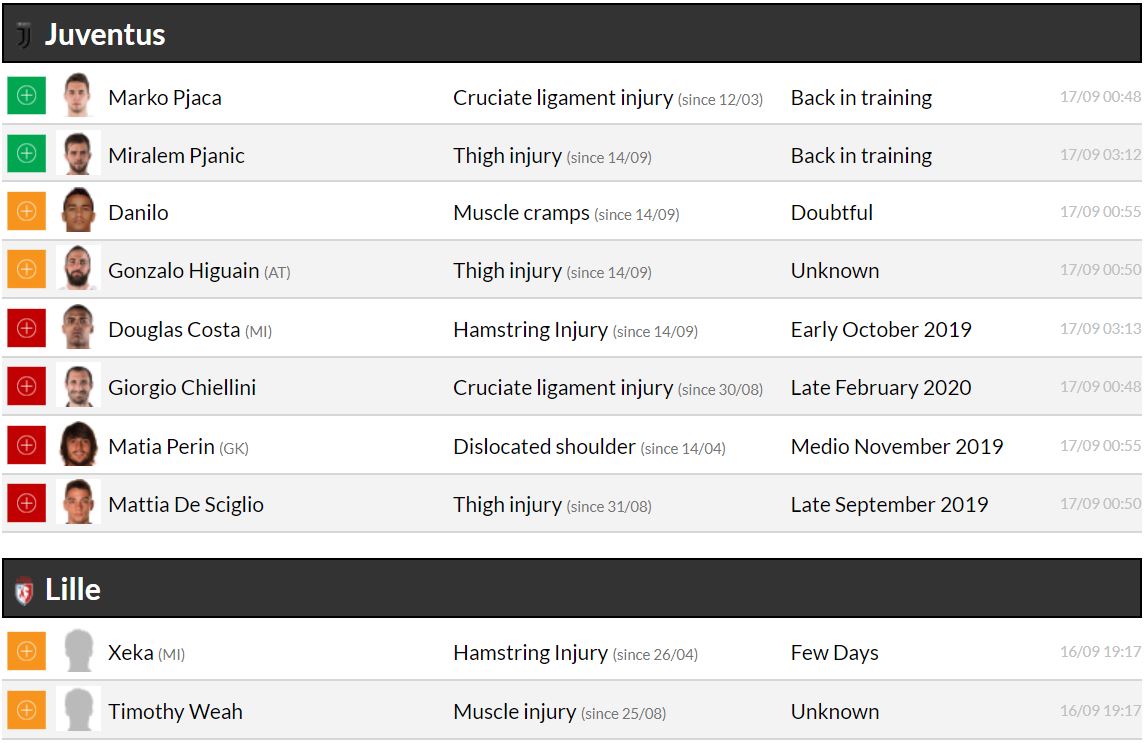Viewport: 1144px width, 743px height.
Task: Open the Juventus team heading
Action: click(105, 35)
